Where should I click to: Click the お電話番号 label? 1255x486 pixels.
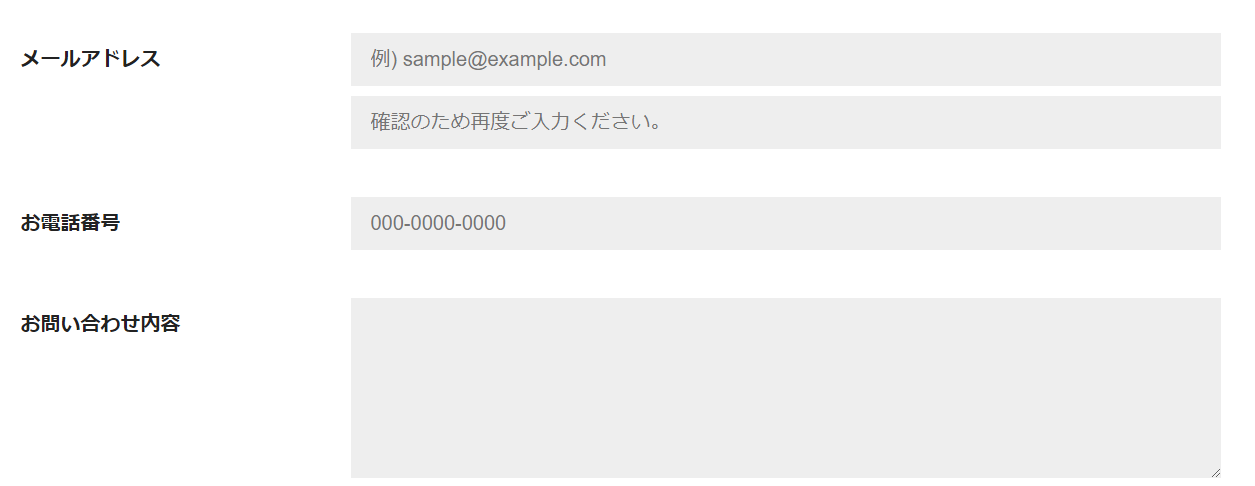70,223
